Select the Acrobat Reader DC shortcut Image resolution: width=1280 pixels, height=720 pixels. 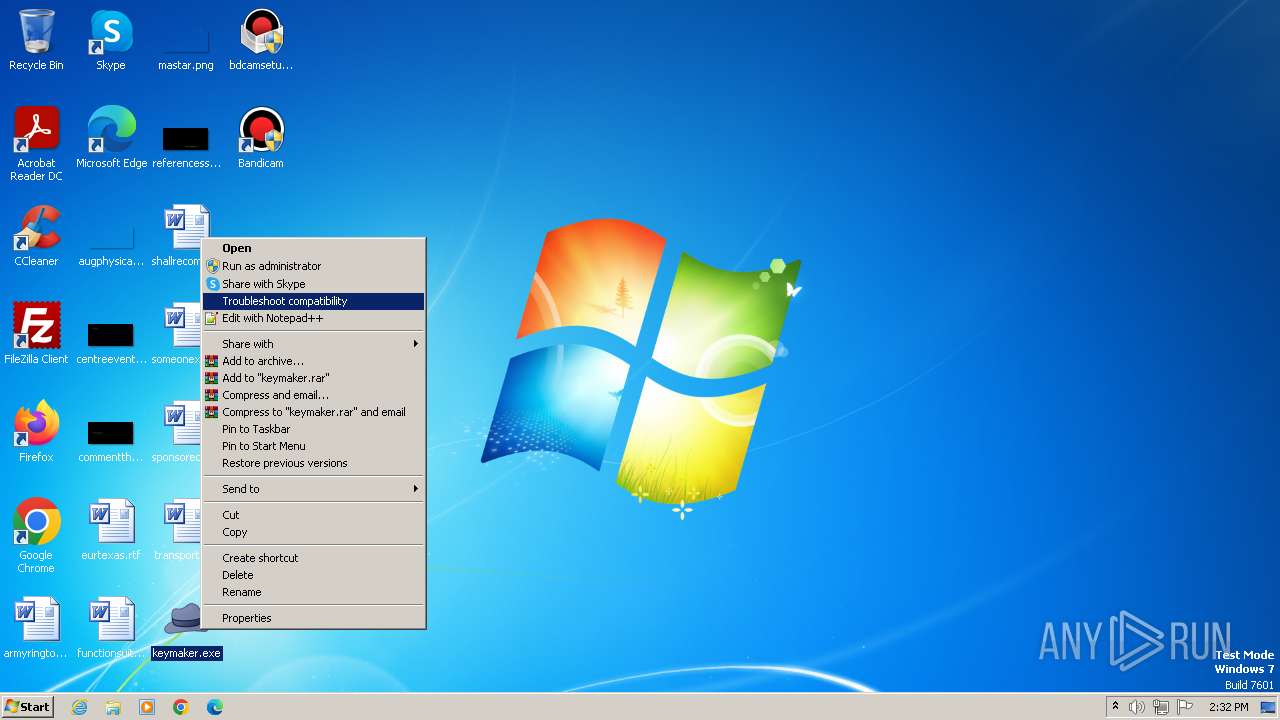[36, 144]
